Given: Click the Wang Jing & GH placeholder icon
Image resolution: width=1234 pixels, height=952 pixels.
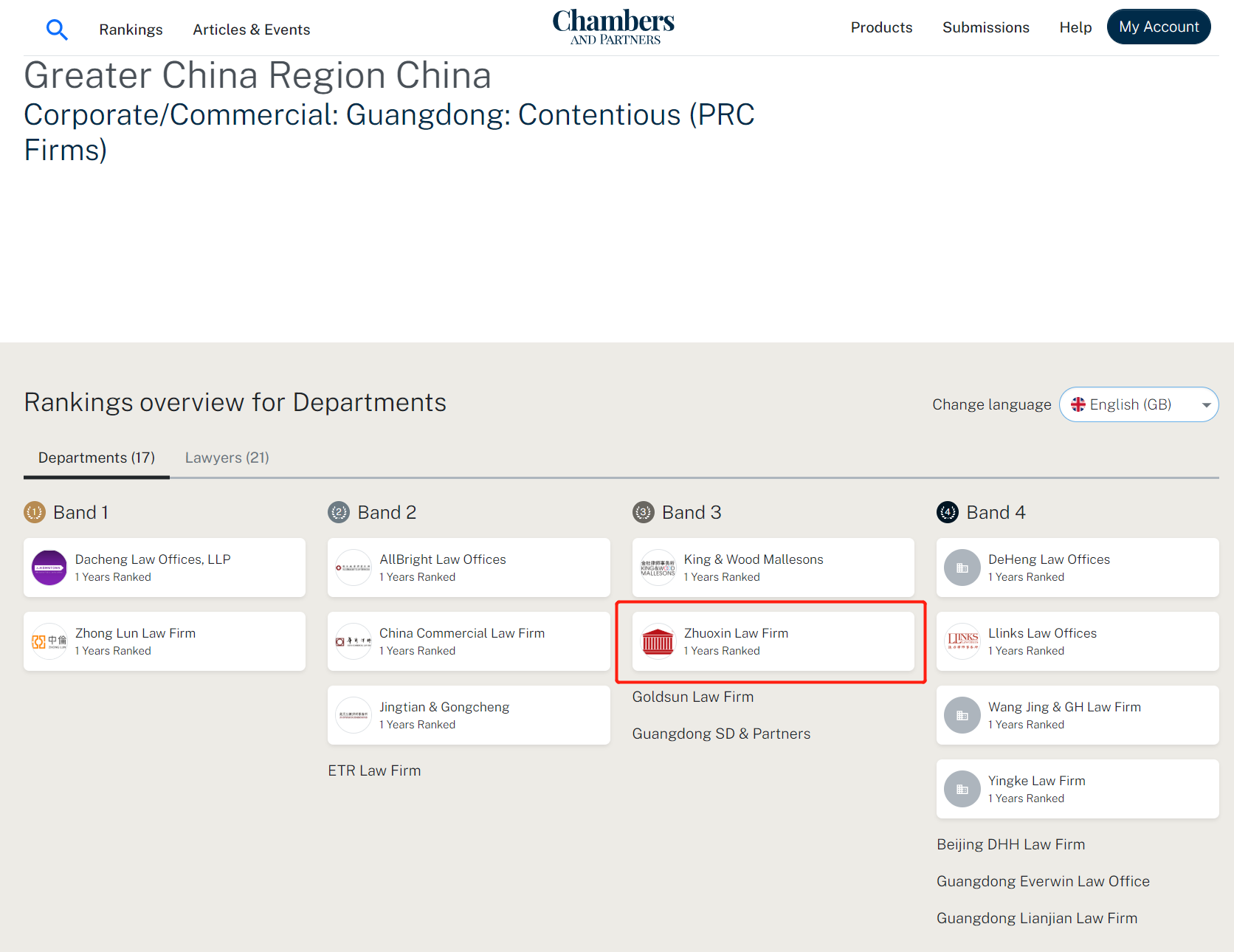Looking at the screenshot, I should (962, 715).
